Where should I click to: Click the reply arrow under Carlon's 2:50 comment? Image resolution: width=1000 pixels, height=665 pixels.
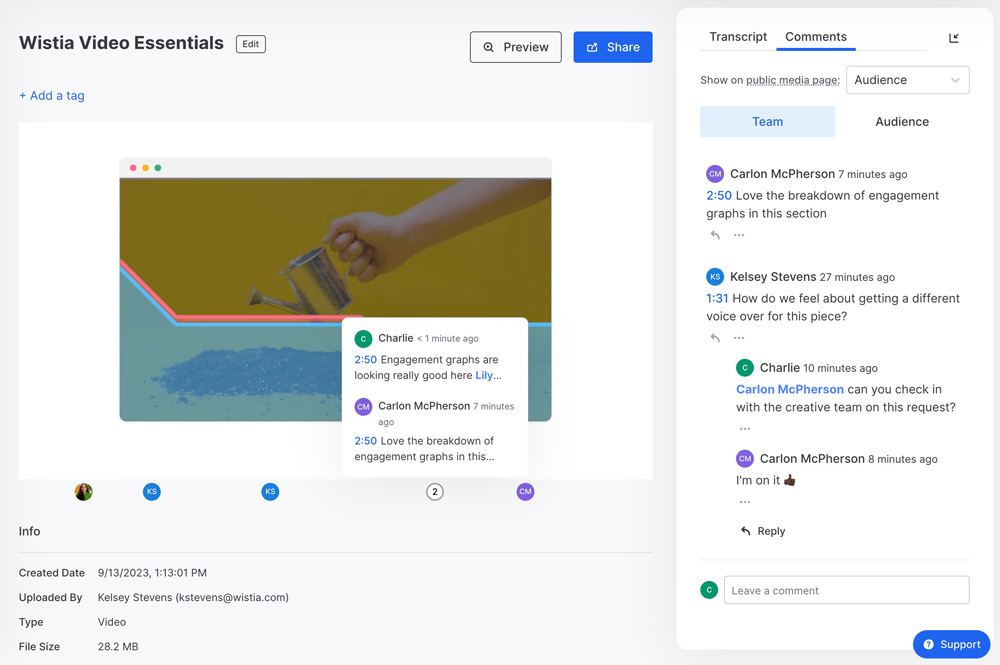pos(715,235)
